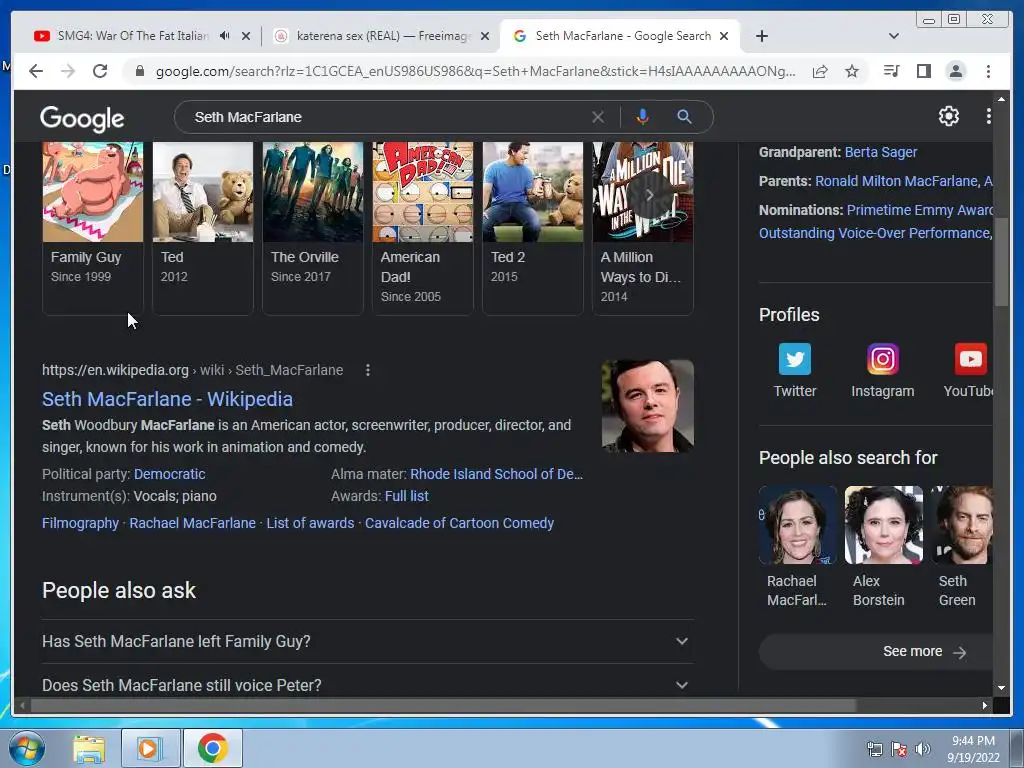Follow the Democratic political party link
1024x768 pixels.
pyautogui.click(x=169, y=474)
